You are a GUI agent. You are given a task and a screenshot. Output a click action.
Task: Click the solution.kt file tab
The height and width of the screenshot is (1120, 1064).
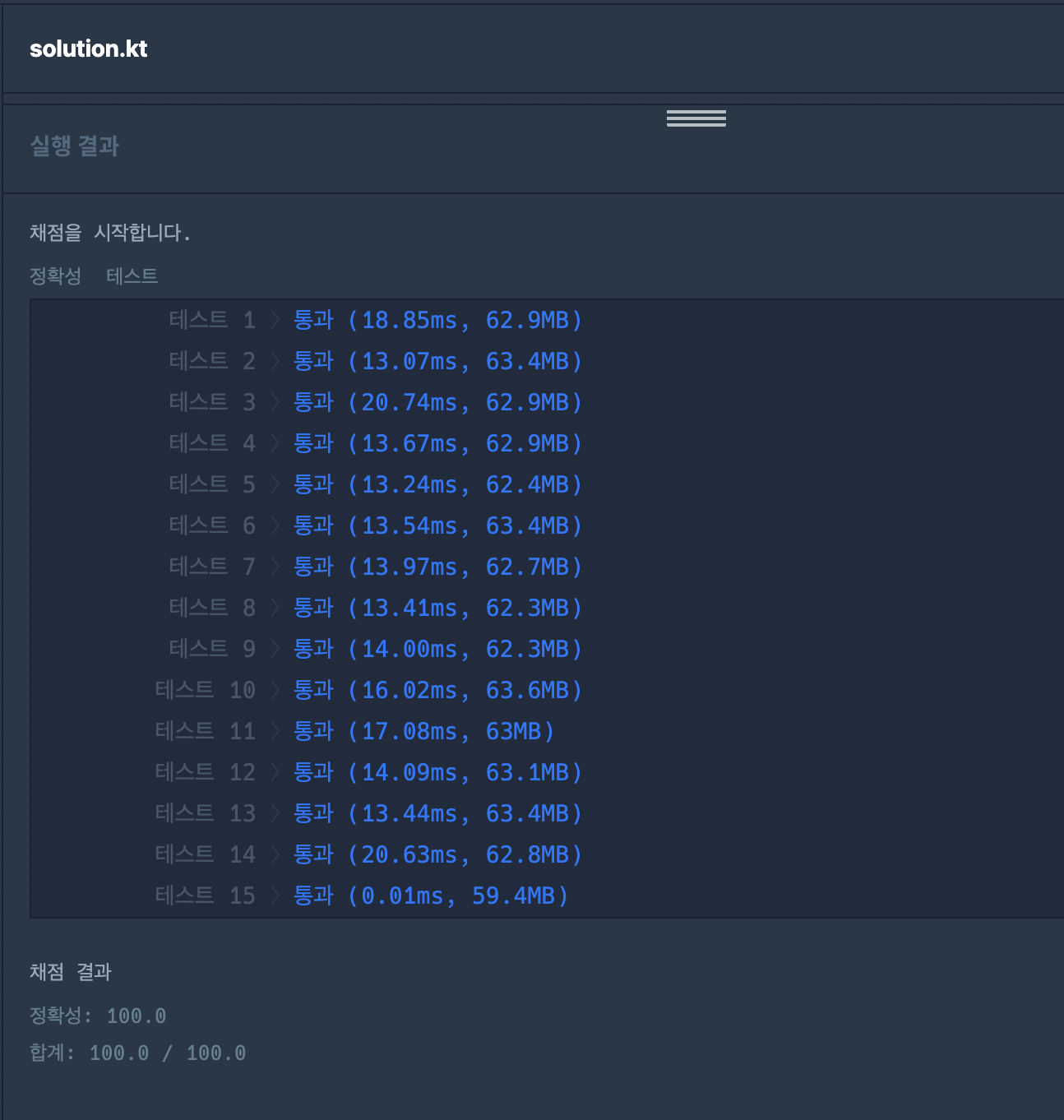(88, 49)
